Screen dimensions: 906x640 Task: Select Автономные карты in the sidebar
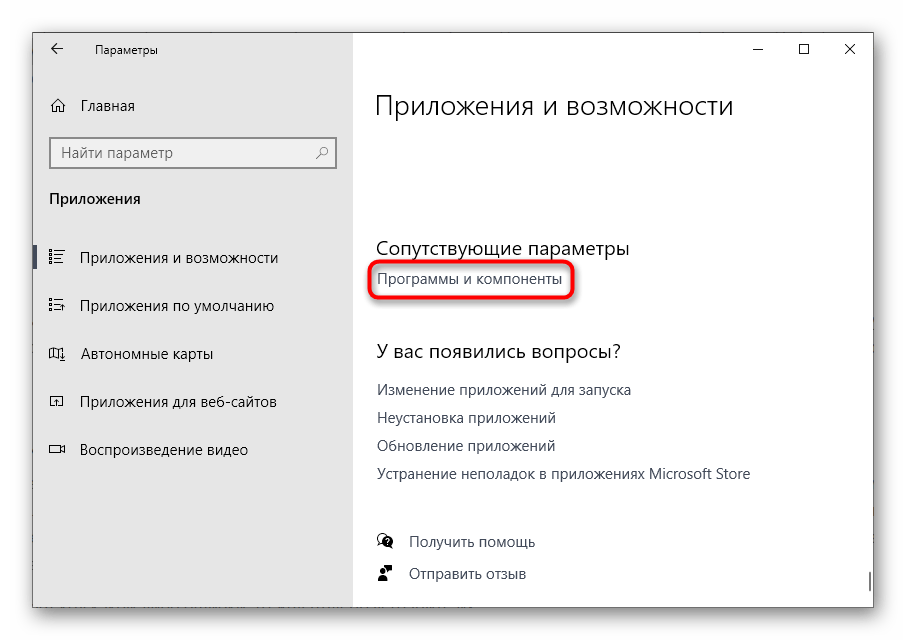tap(146, 353)
